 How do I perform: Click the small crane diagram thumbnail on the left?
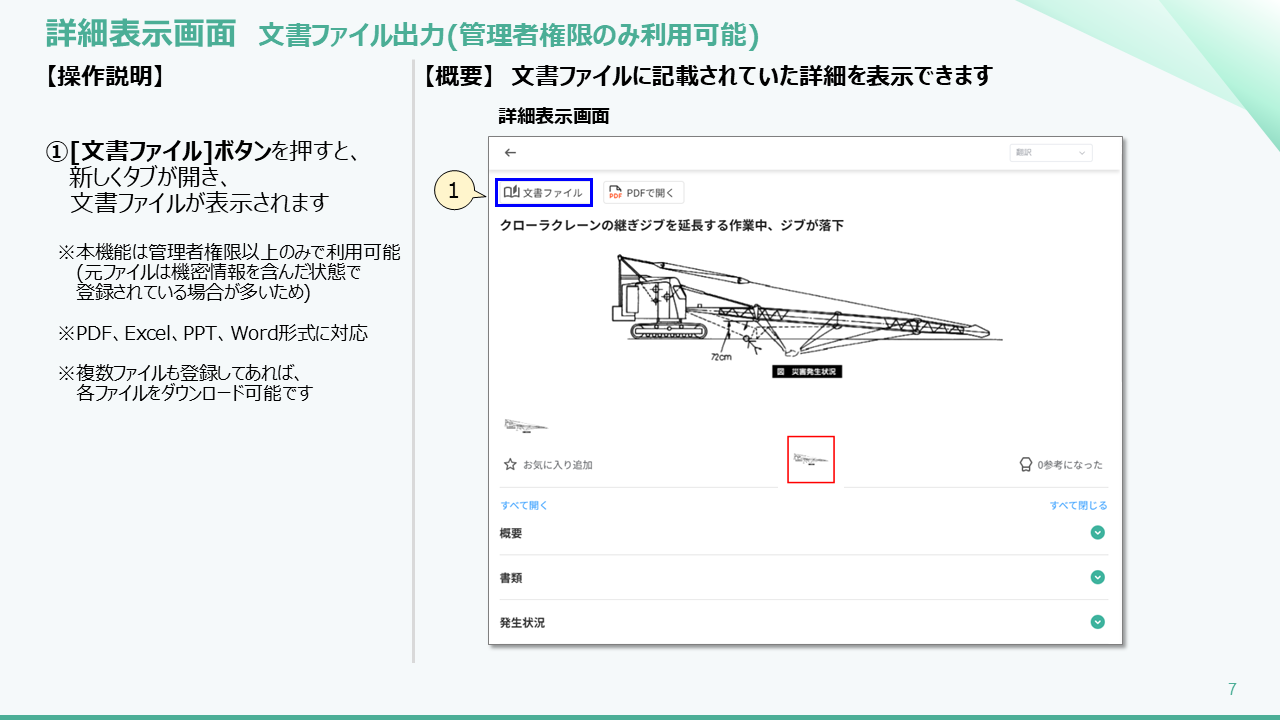[x=527, y=423]
